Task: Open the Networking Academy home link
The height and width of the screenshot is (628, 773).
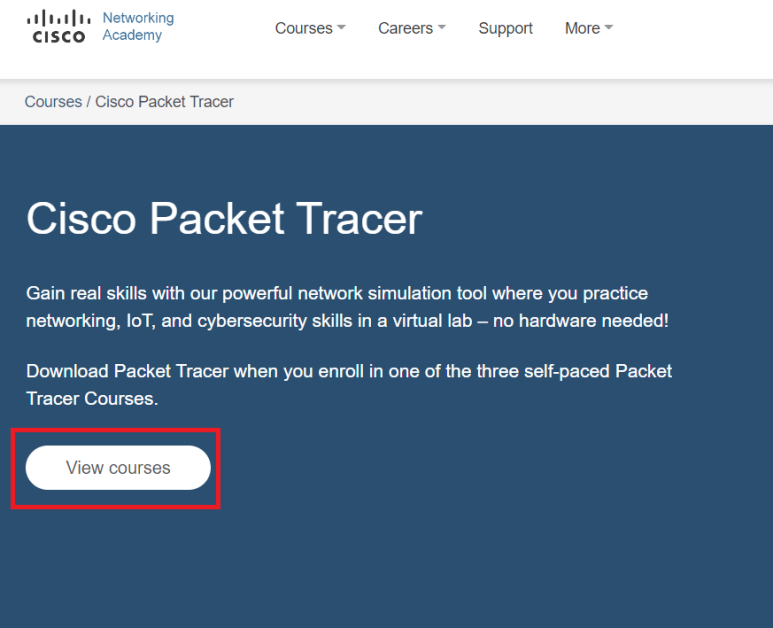Action: (x=138, y=26)
